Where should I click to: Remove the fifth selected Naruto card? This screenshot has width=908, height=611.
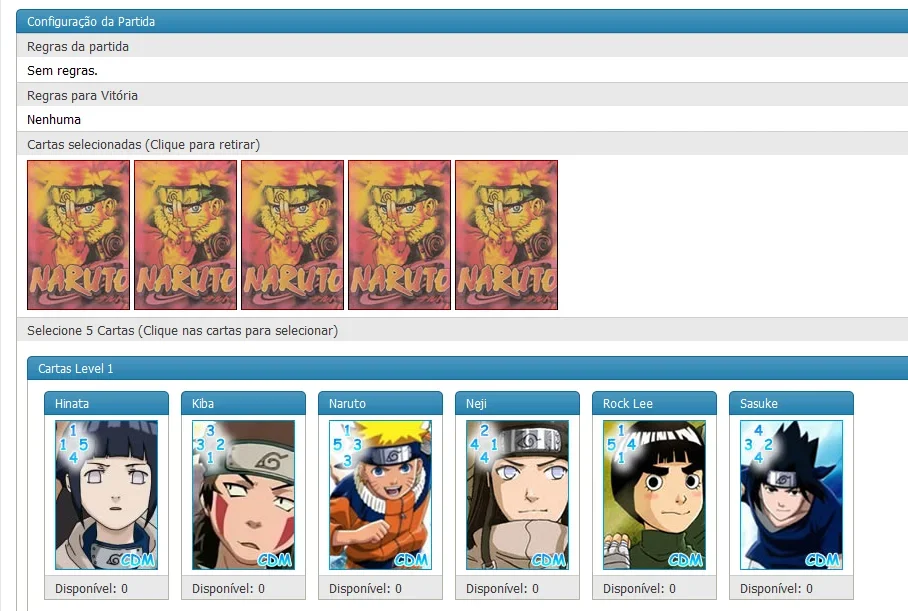[x=507, y=235]
